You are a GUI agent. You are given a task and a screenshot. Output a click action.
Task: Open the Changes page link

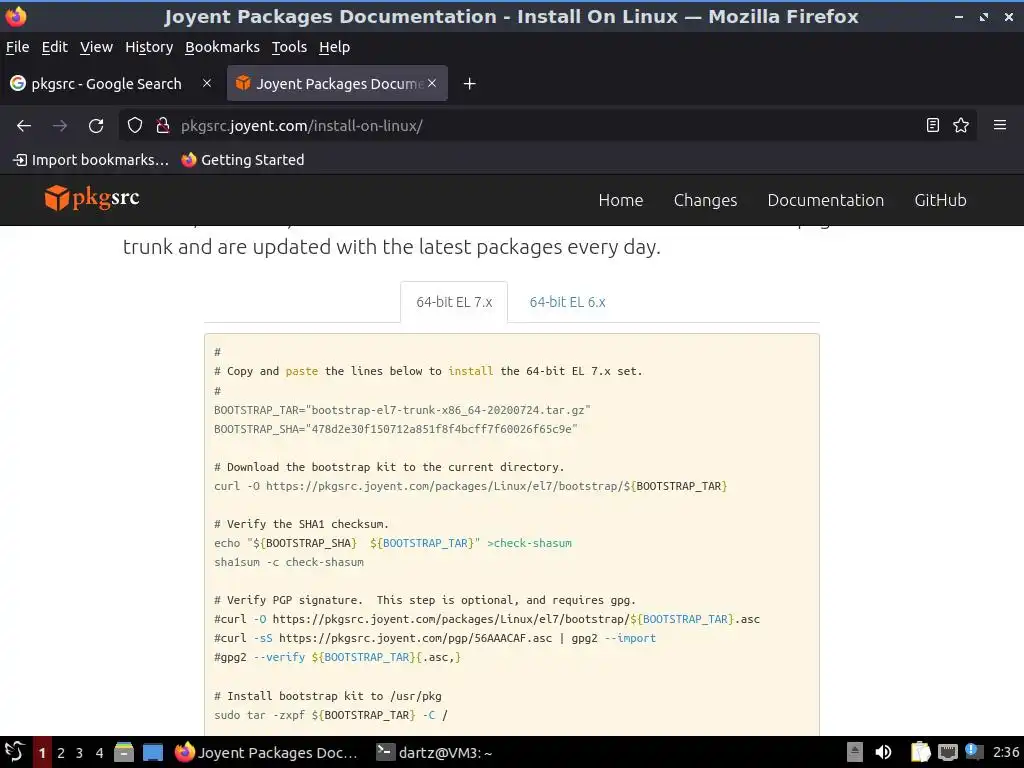[705, 200]
